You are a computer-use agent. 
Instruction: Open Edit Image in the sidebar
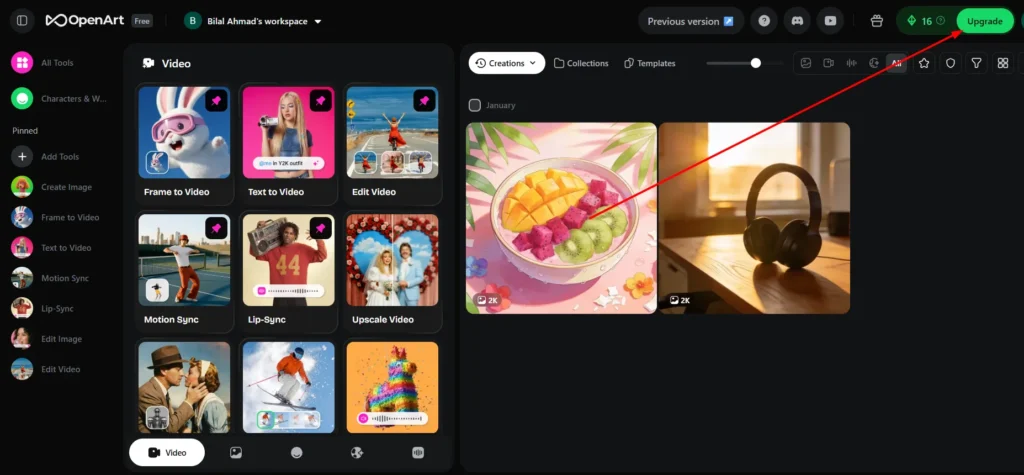(47, 338)
